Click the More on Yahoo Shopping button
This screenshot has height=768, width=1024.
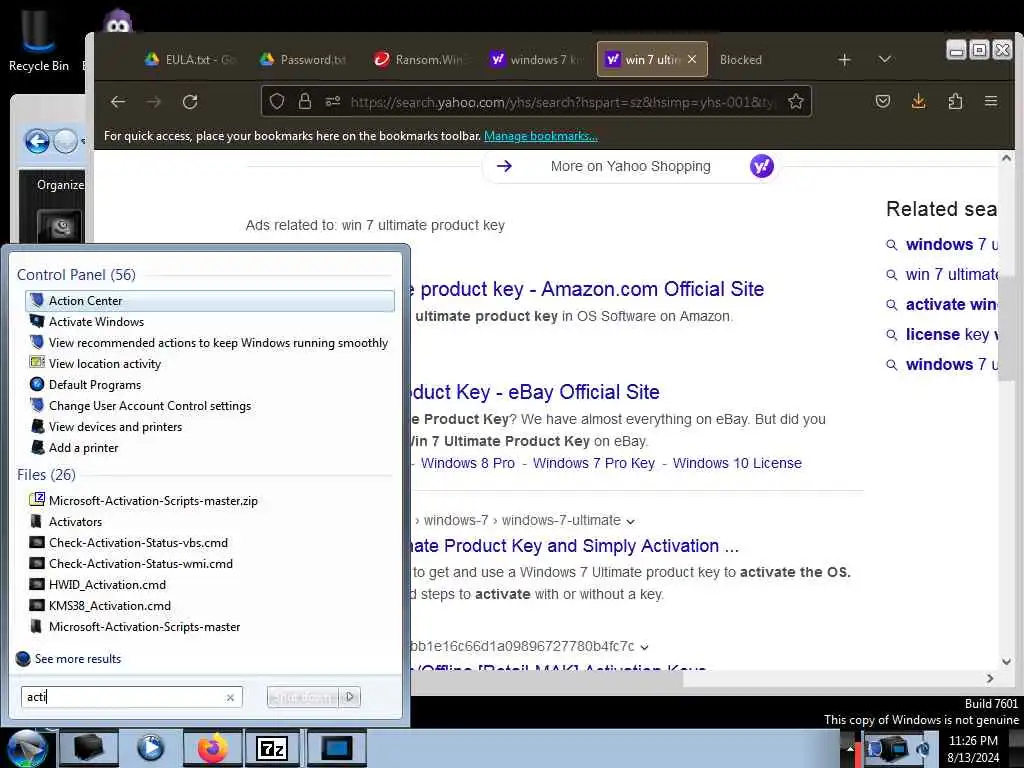click(630, 166)
